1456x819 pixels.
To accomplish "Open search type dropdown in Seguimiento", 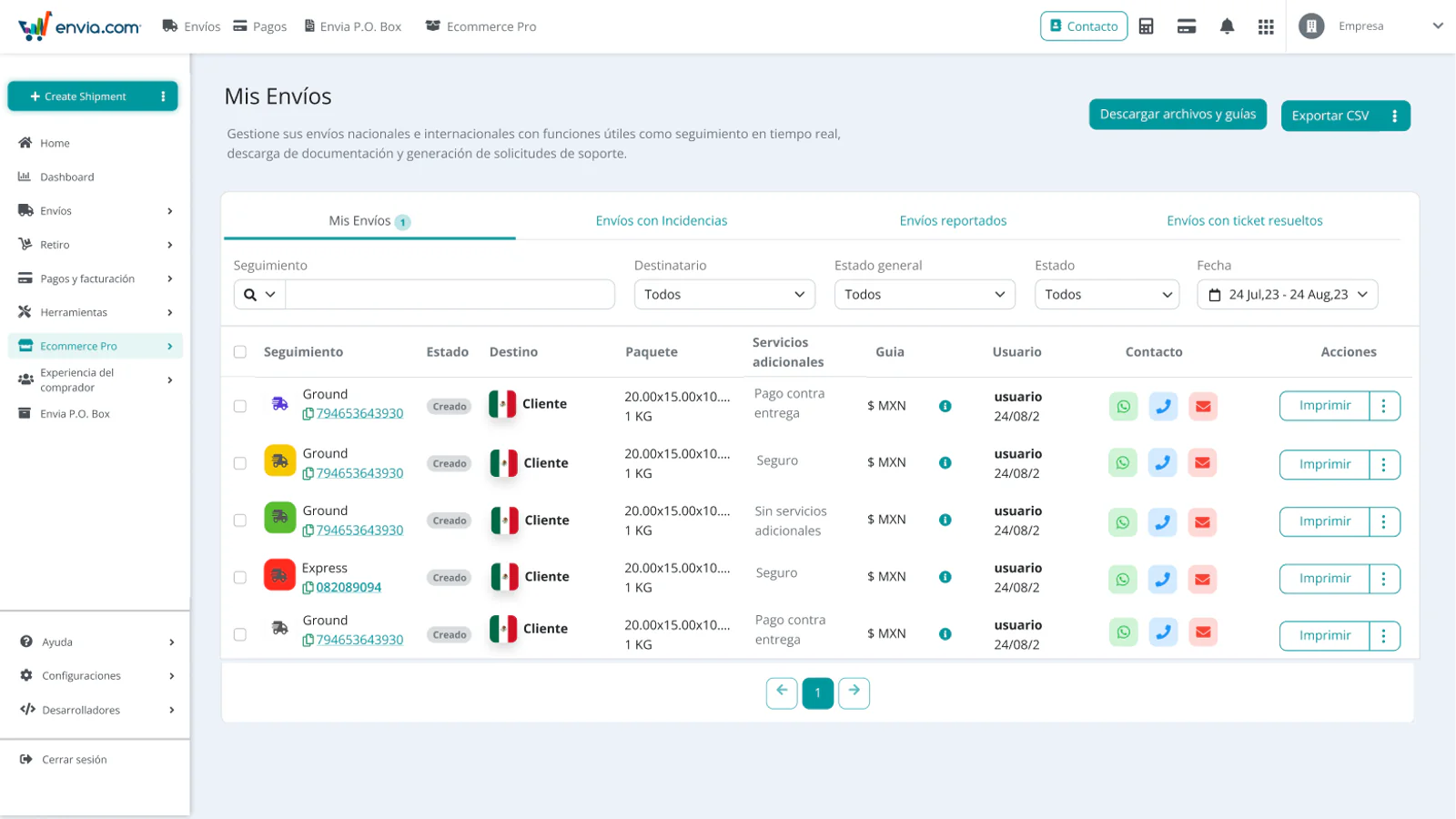I will 259,294.
